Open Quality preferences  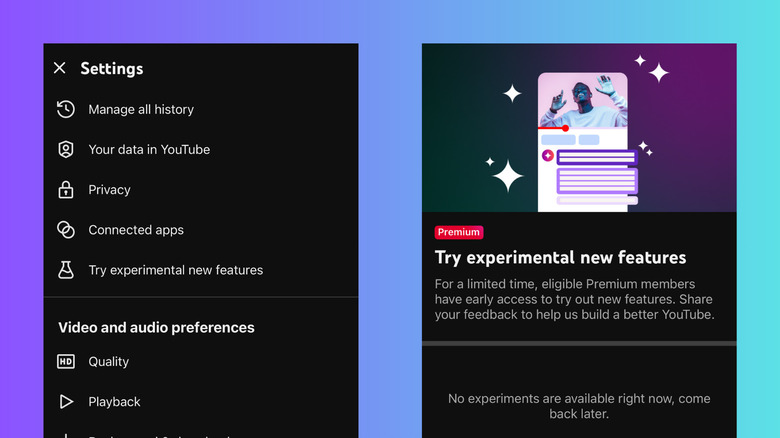tap(200, 361)
